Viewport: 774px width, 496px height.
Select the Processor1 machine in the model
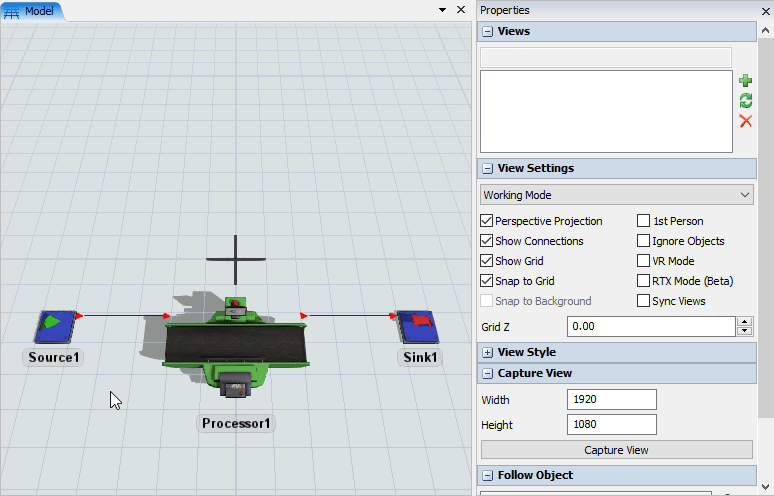click(x=236, y=345)
